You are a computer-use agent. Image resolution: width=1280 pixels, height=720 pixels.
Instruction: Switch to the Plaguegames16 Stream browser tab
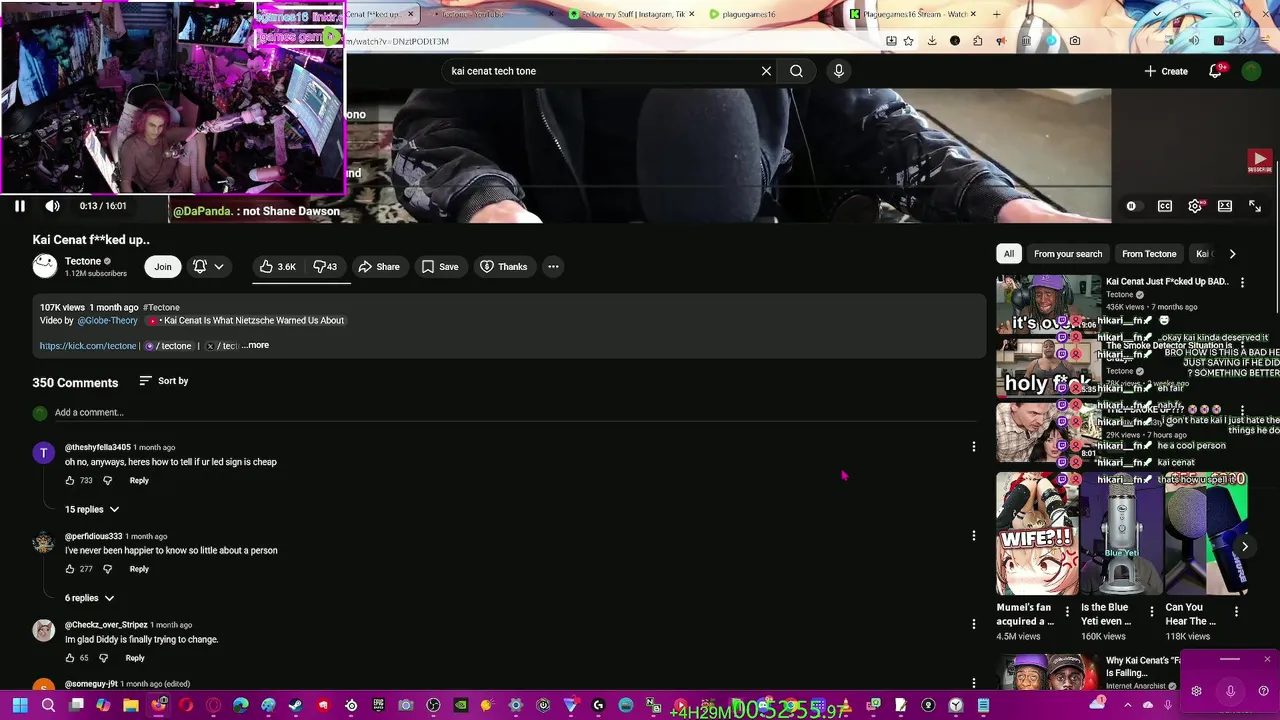click(910, 14)
